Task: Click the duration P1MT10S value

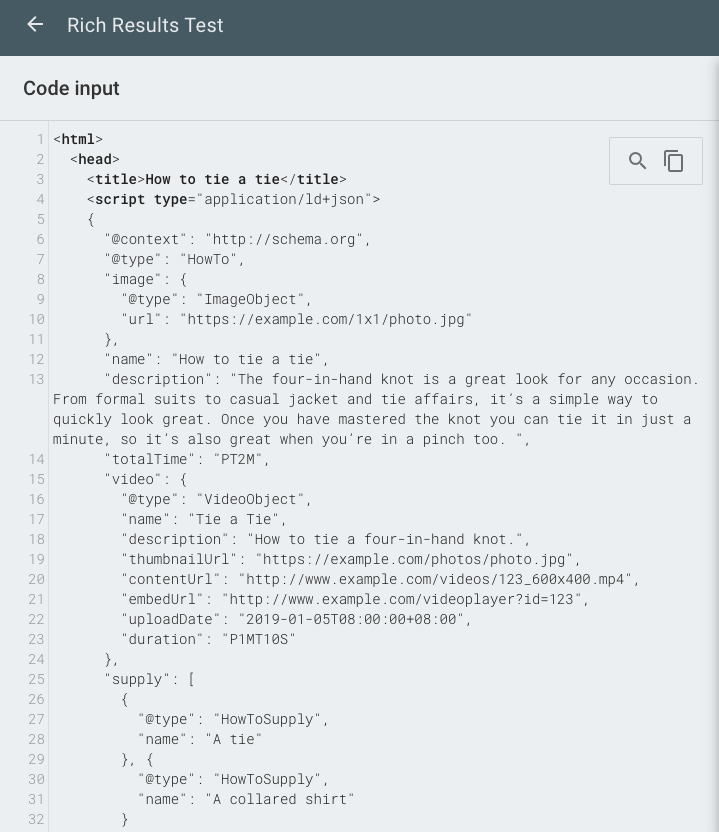Action: coord(258,639)
